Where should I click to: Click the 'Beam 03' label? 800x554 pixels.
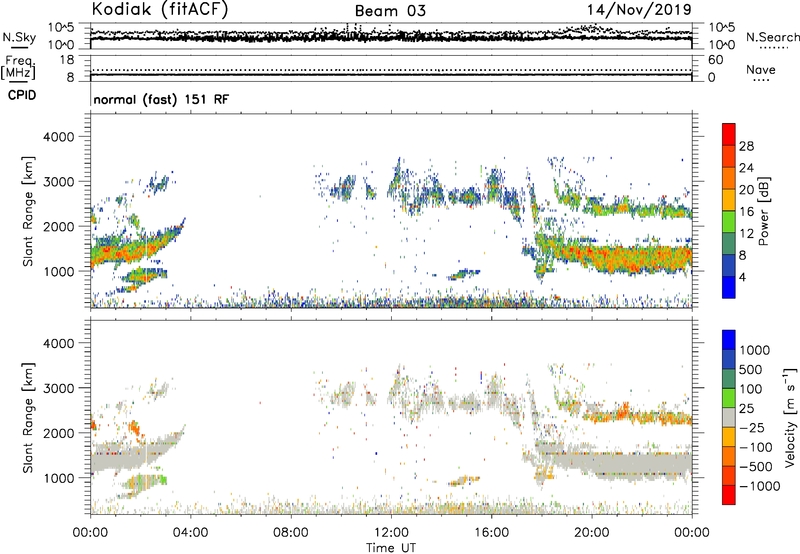tap(390, 11)
